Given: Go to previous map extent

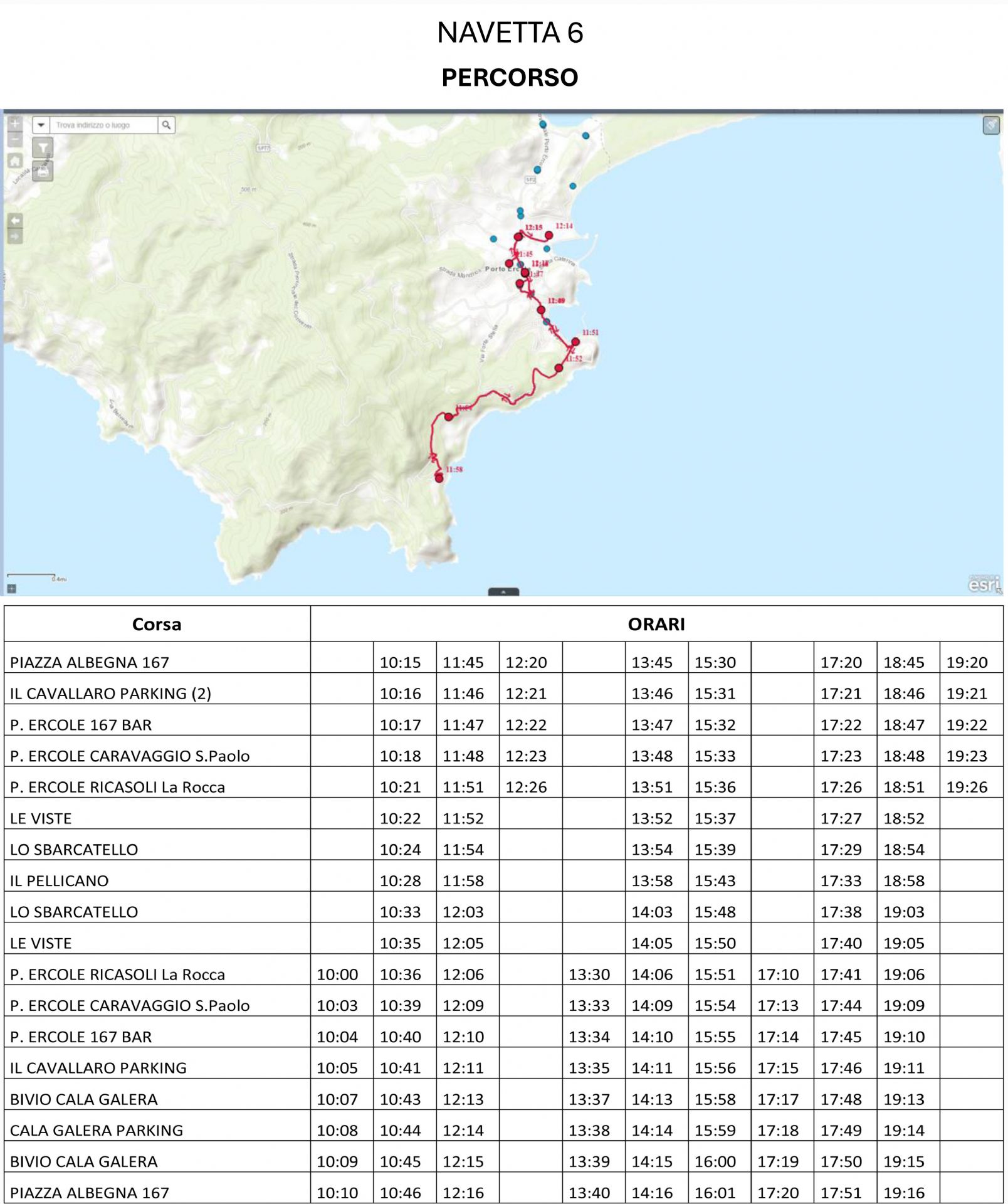Looking at the screenshot, I should [x=14, y=221].
